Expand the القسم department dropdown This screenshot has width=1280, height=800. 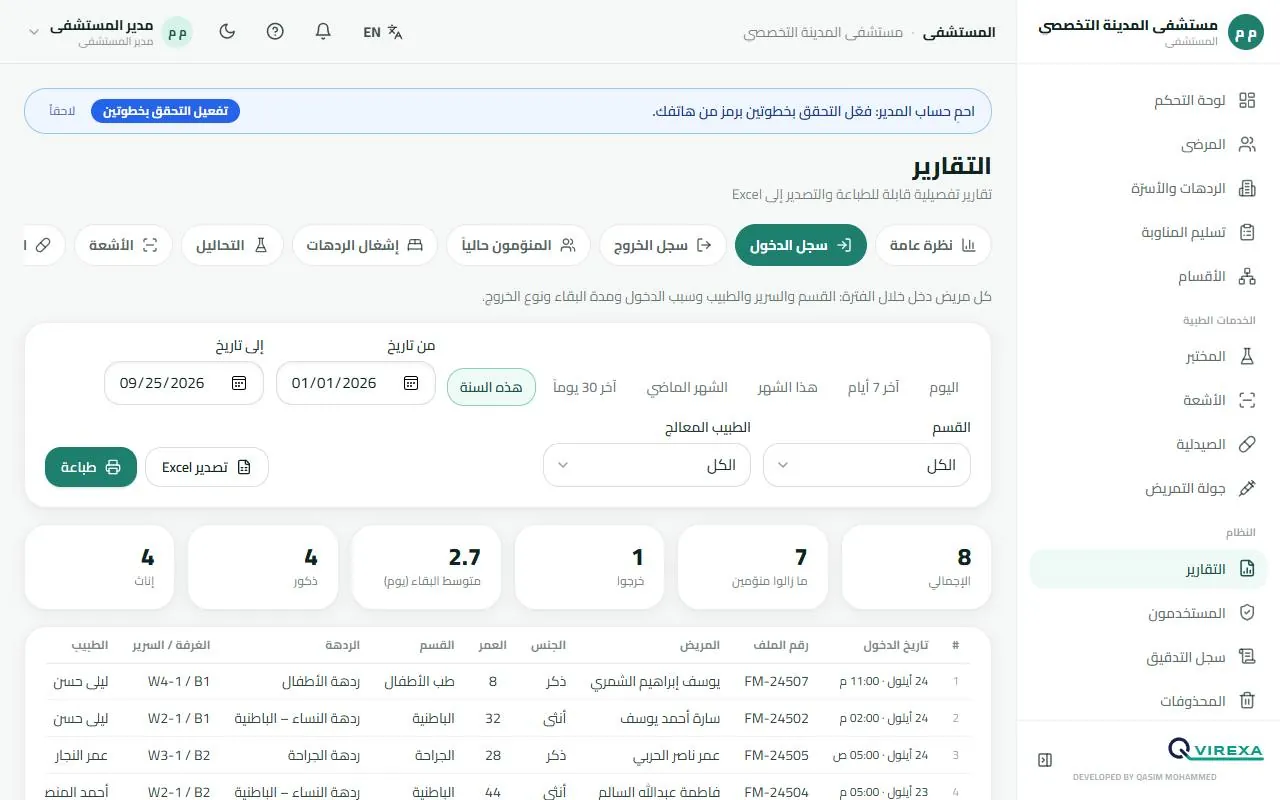point(867,465)
